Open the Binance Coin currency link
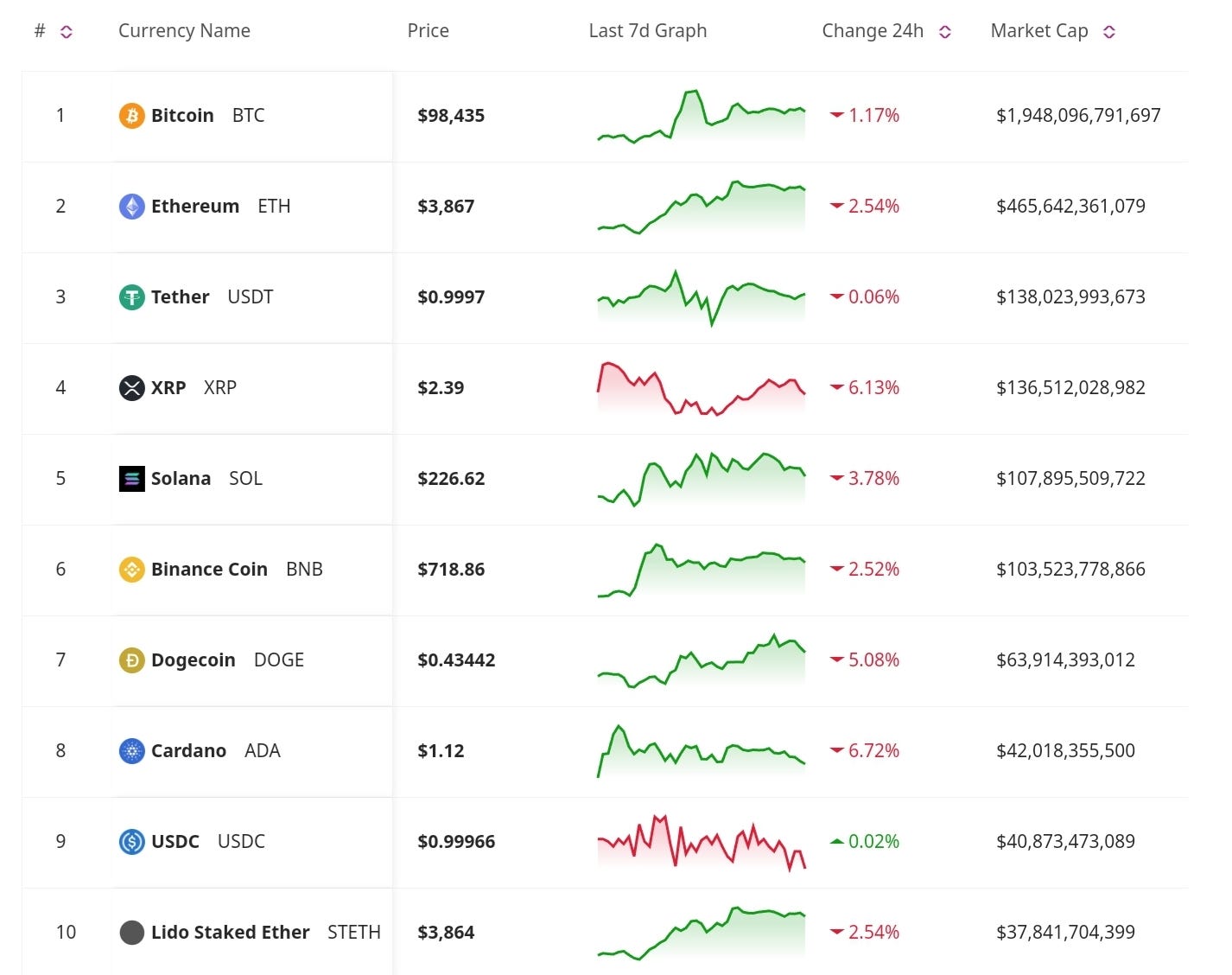Screen dimensions: 1232x975 tap(209, 569)
